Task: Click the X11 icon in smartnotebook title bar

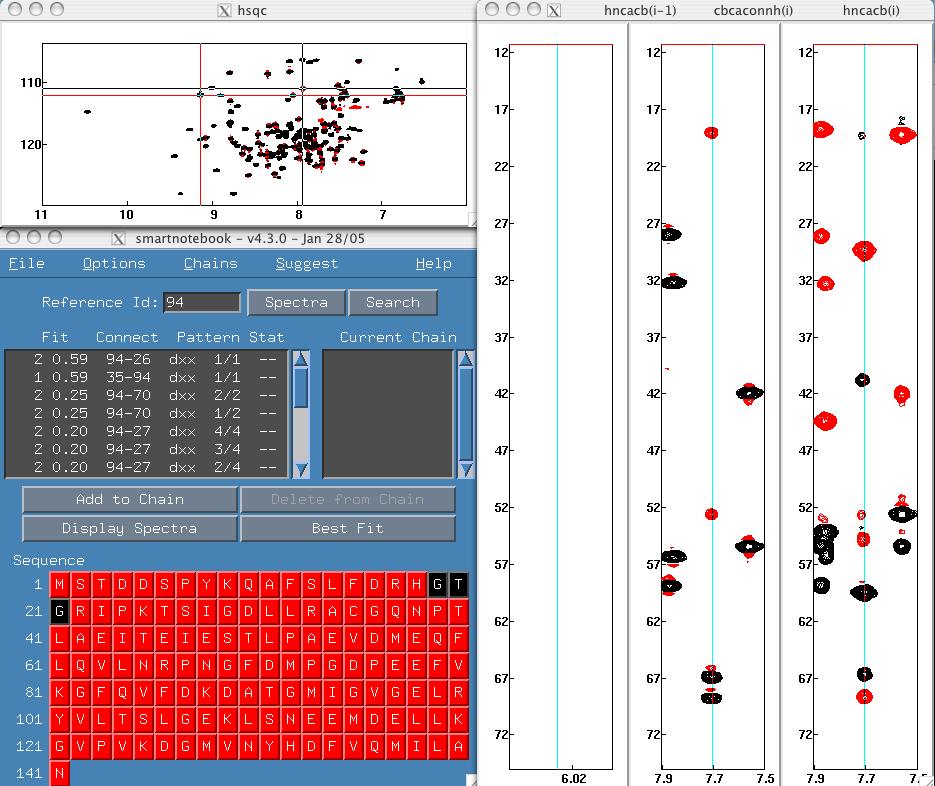Action: tap(119, 238)
